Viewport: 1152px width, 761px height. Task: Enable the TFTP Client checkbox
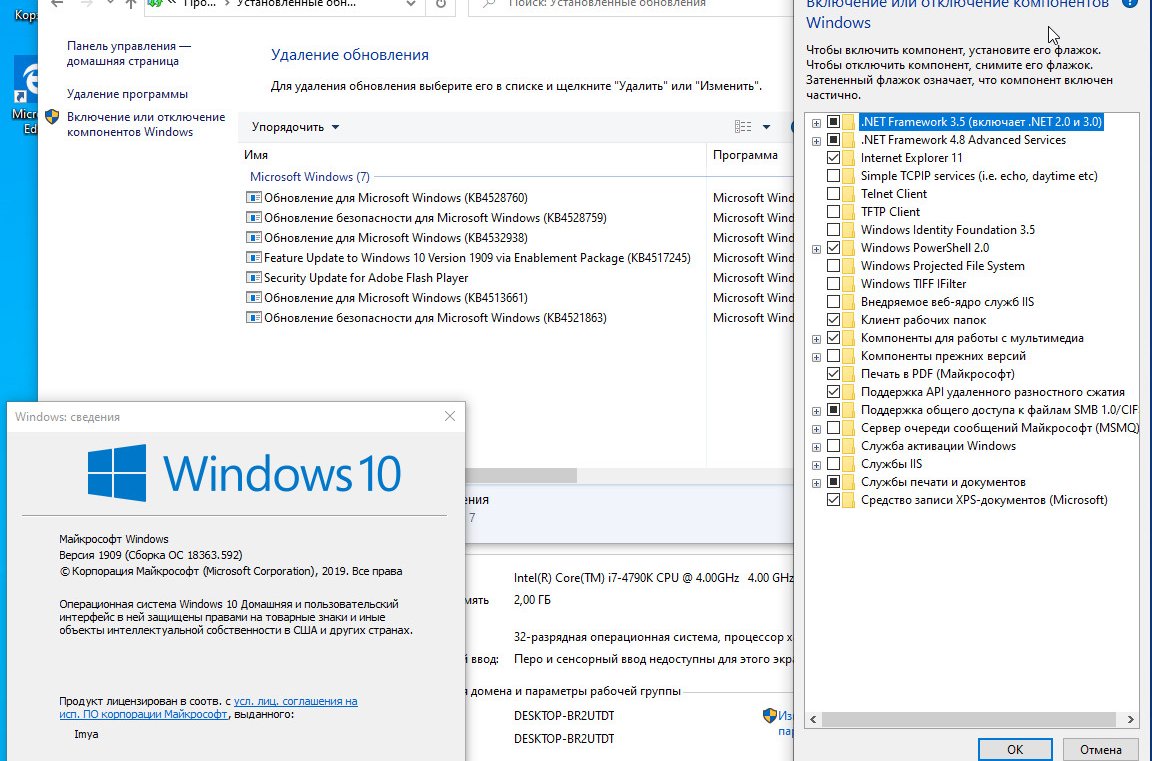tap(833, 212)
